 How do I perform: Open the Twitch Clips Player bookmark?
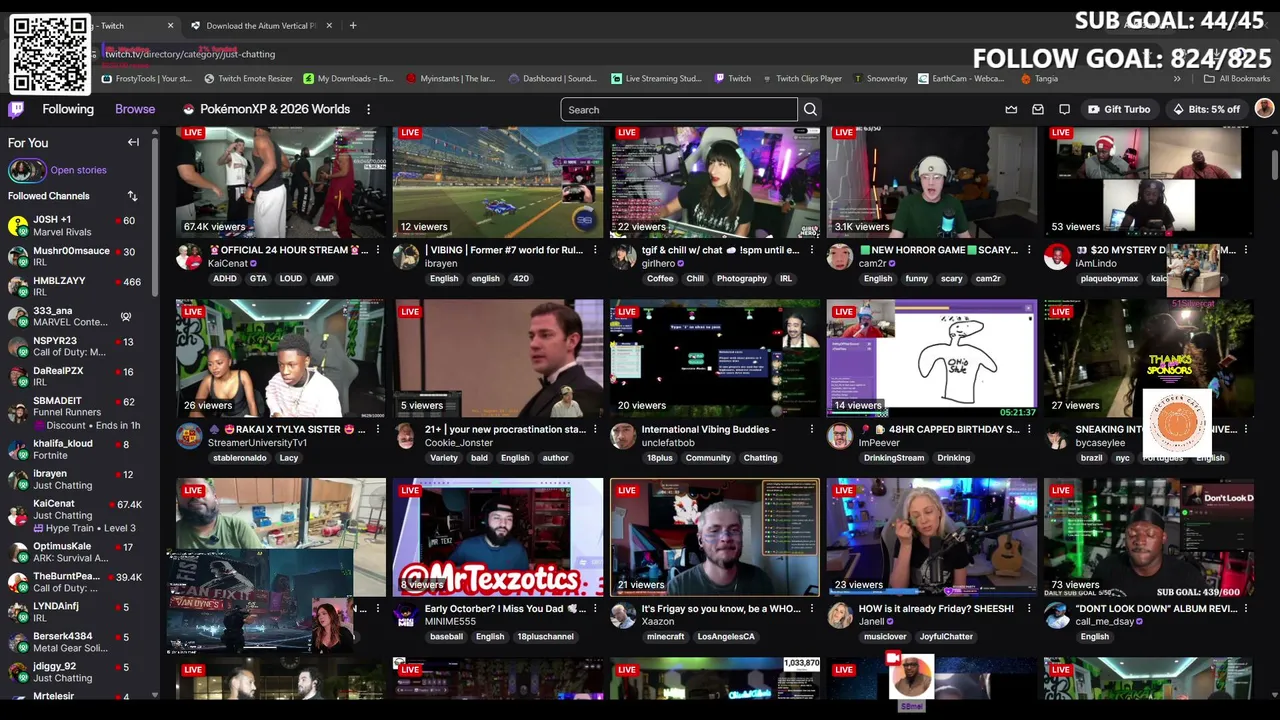[800, 78]
